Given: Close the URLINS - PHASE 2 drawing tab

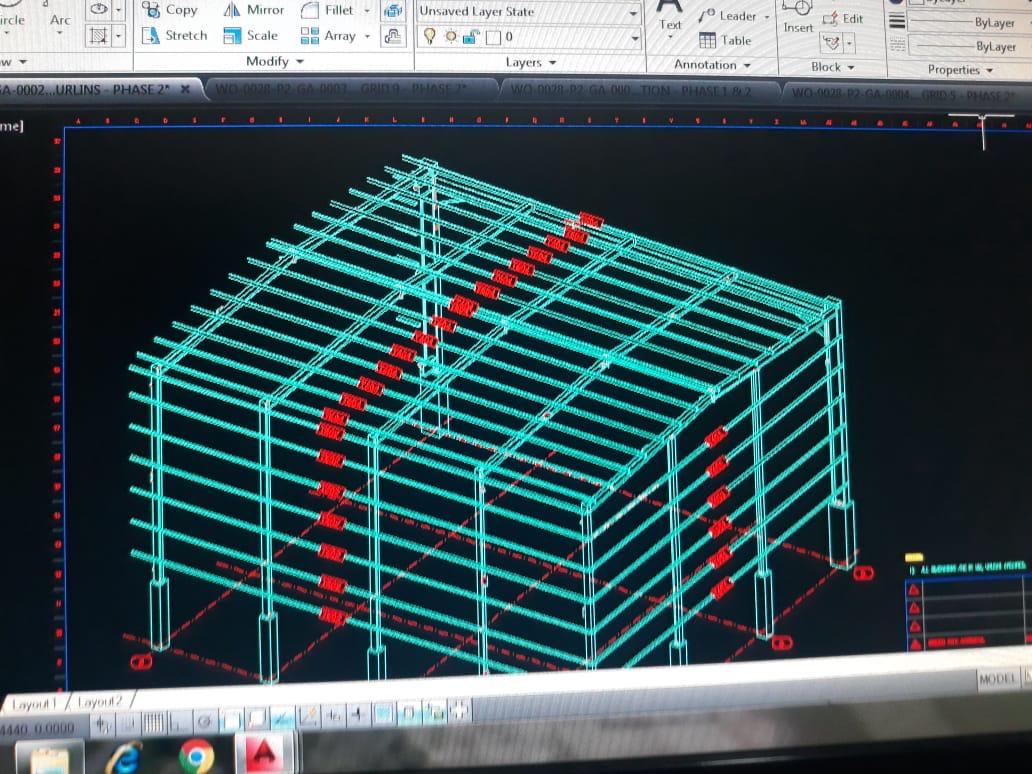Looking at the screenshot, I should point(186,89).
